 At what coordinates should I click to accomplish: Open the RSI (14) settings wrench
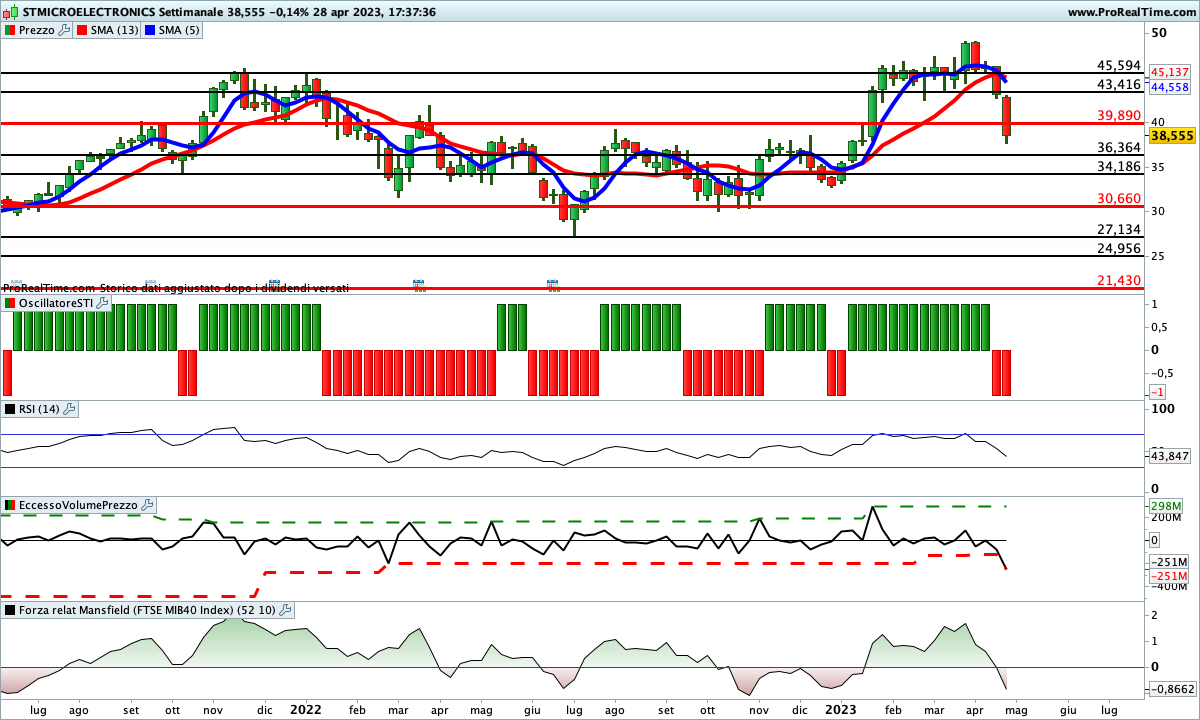(70, 409)
